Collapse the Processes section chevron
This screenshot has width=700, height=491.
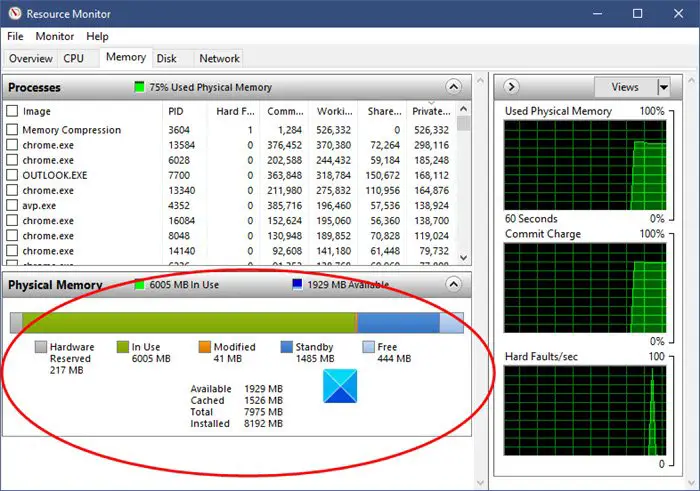click(x=453, y=87)
